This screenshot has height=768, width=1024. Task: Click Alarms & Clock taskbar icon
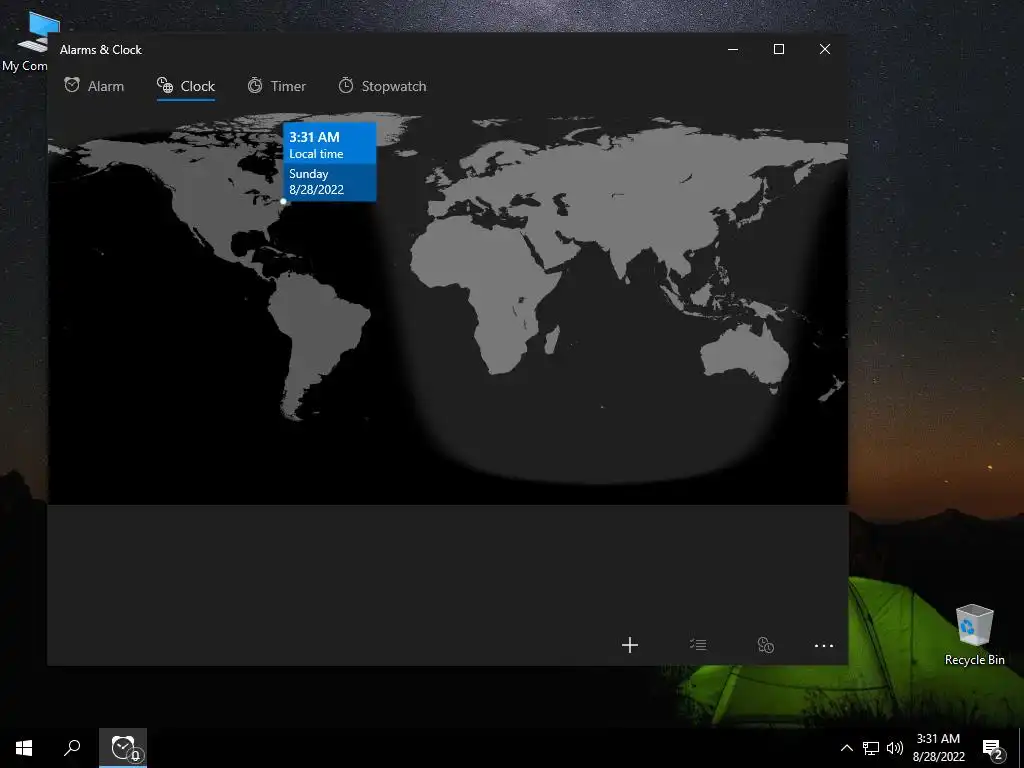click(x=123, y=748)
